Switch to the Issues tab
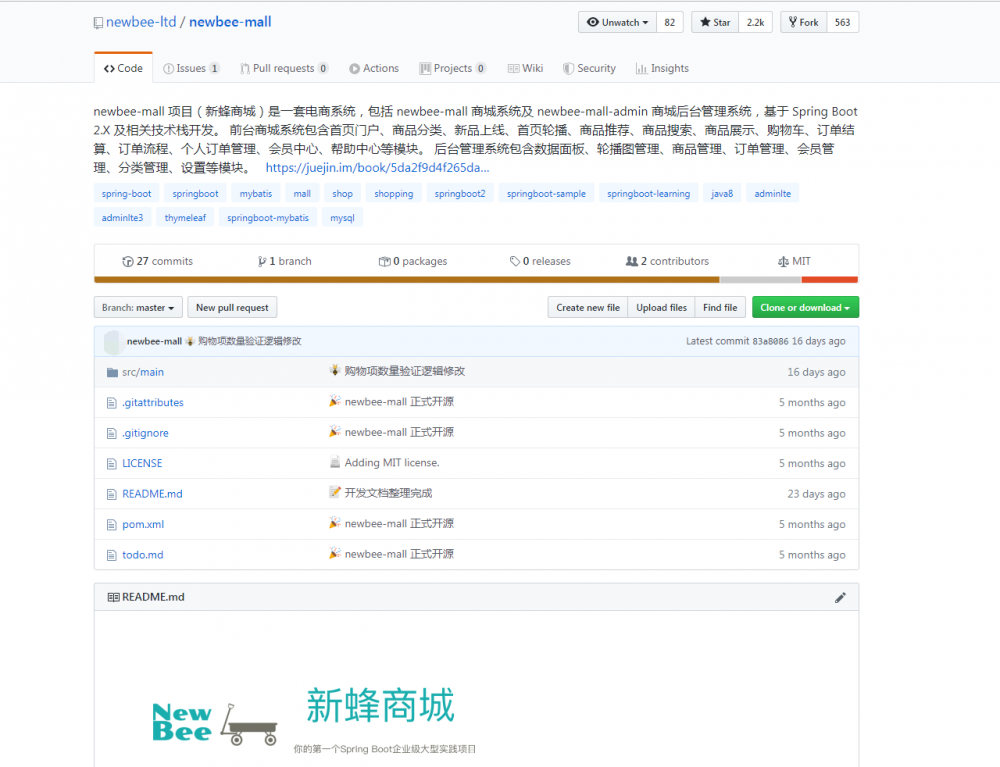This screenshot has height=767, width=1000. (191, 68)
